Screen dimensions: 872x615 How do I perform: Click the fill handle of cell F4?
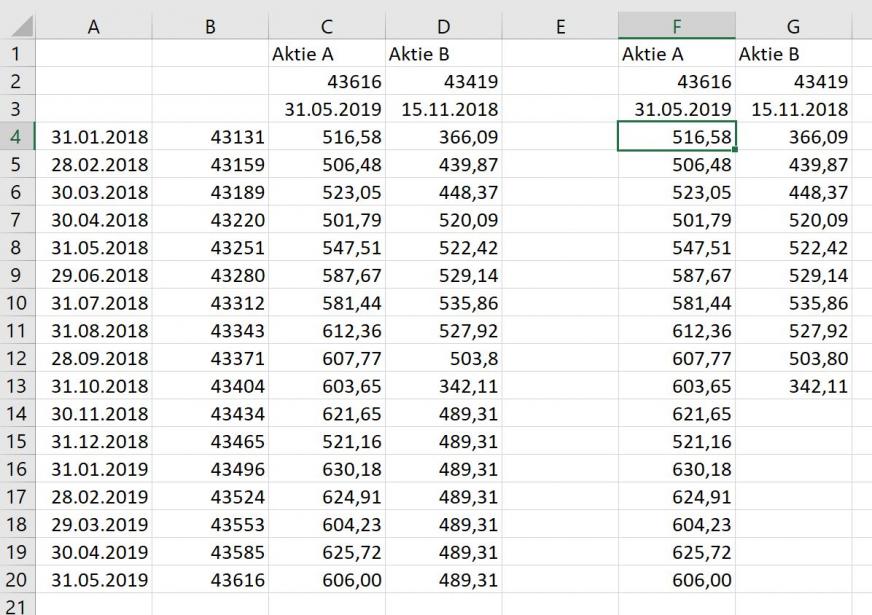735,150
